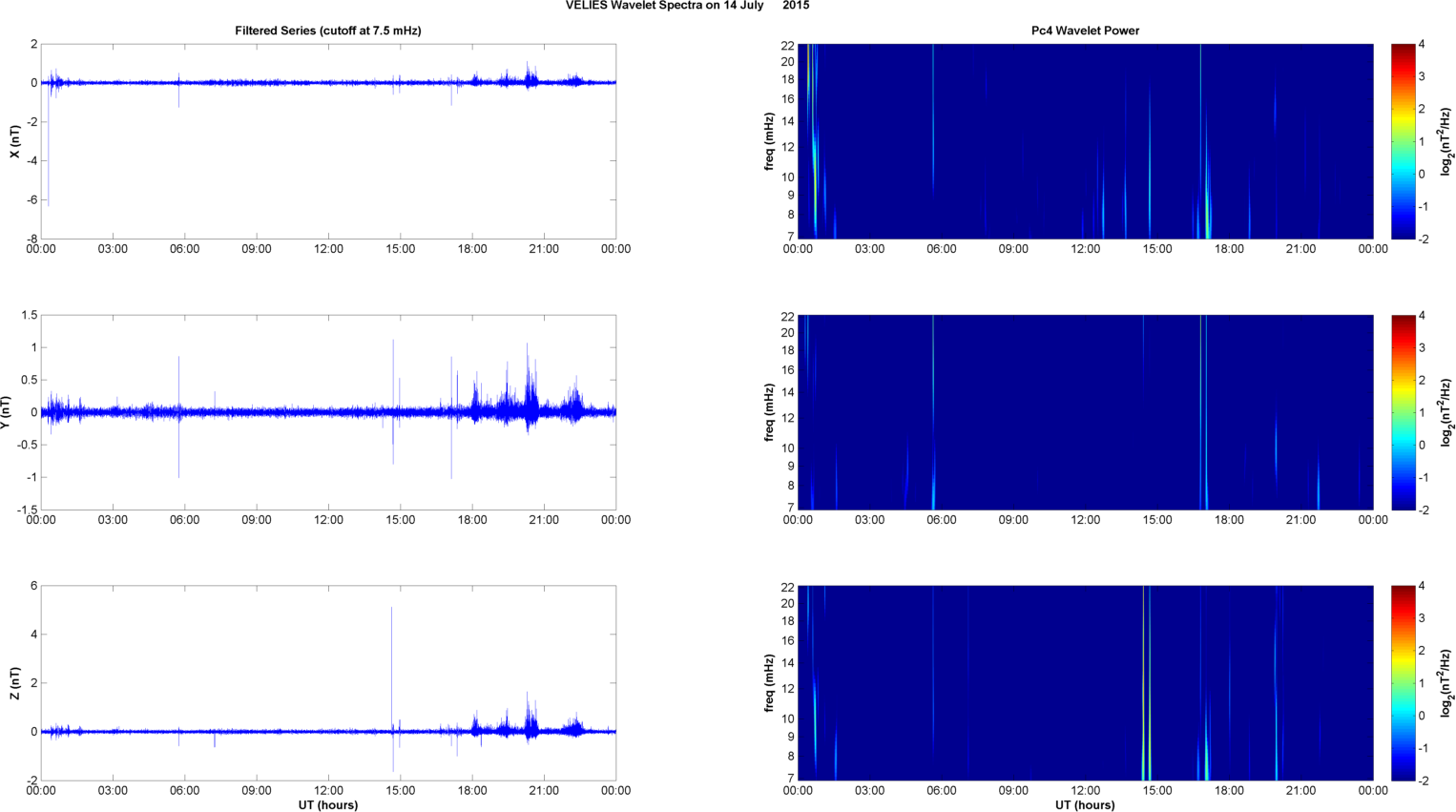
Task: Click freq (mHz) label of X spectrum
Action: tap(769, 141)
